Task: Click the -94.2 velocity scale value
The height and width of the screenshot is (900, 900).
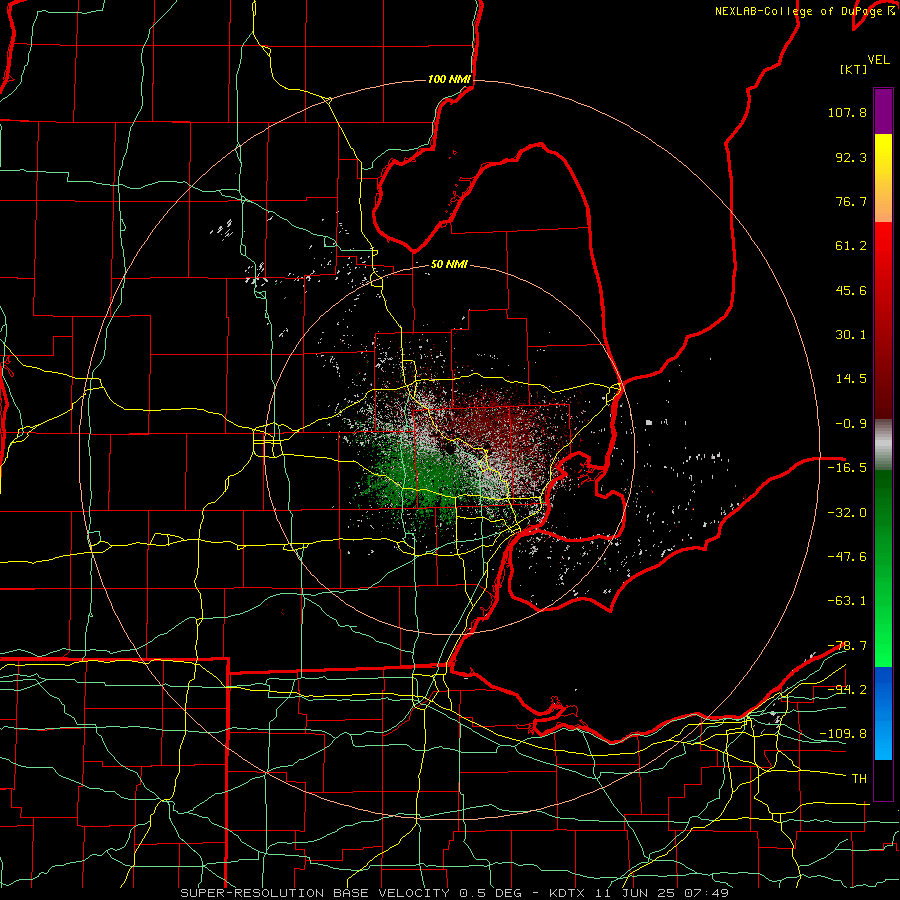Action: click(847, 690)
